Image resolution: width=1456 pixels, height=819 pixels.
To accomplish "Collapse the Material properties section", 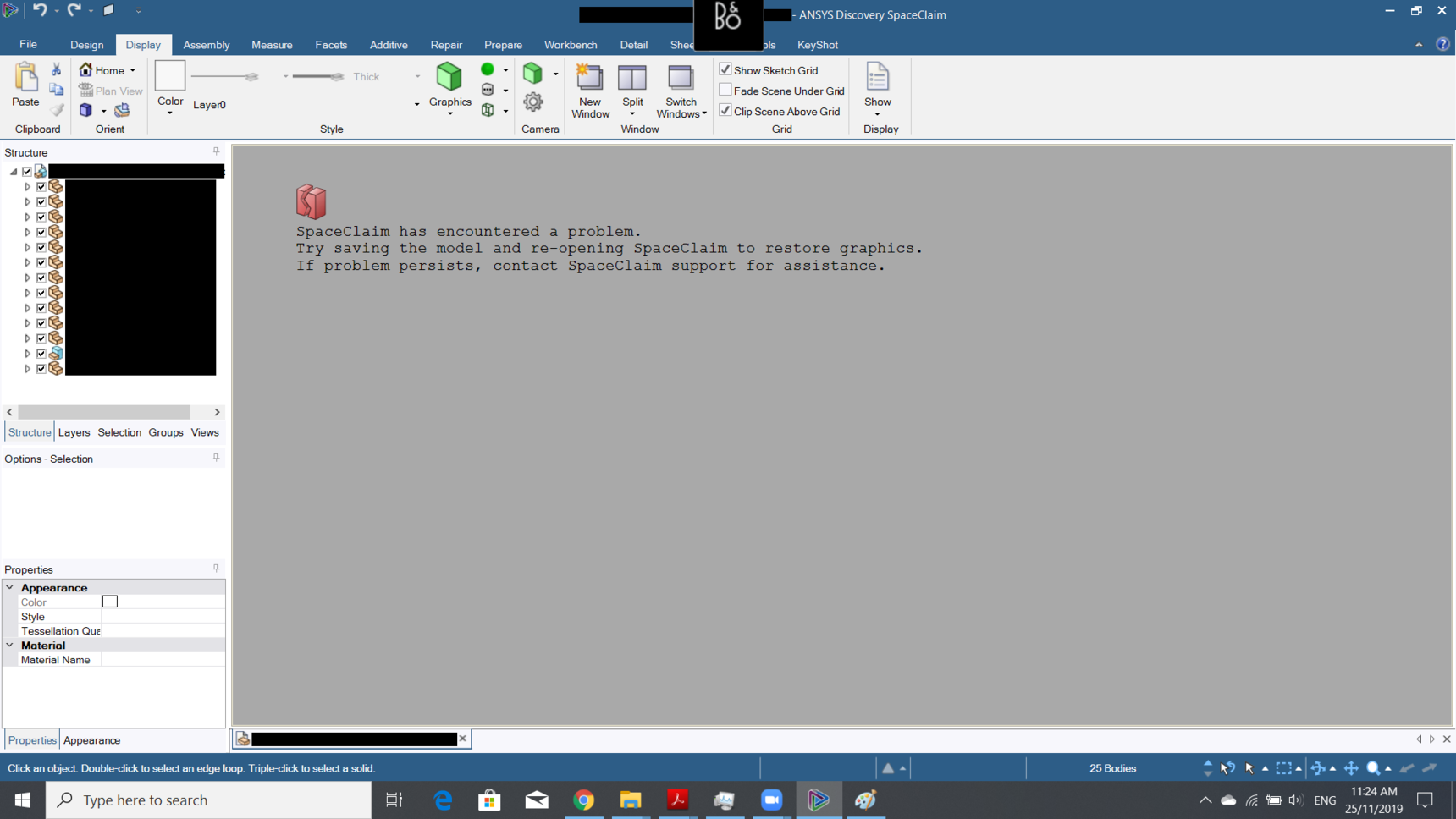I will [10, 645].
